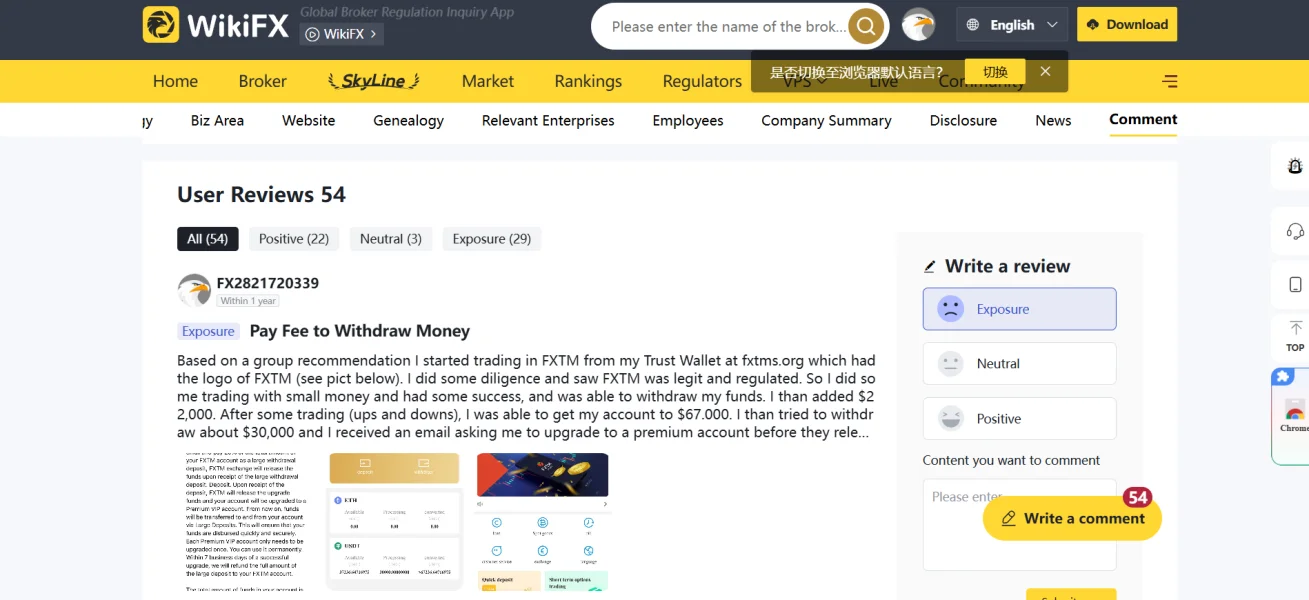1309x600 pixels.
Task: Open the hamburger menu icon in yellow bar
Action: 1169,81
